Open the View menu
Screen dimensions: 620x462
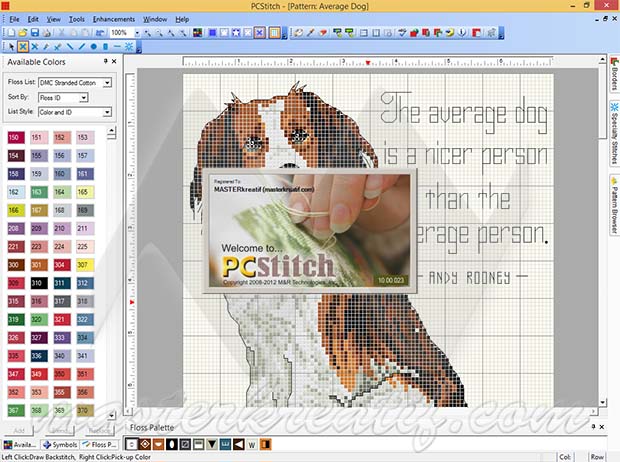pos(53,19)
